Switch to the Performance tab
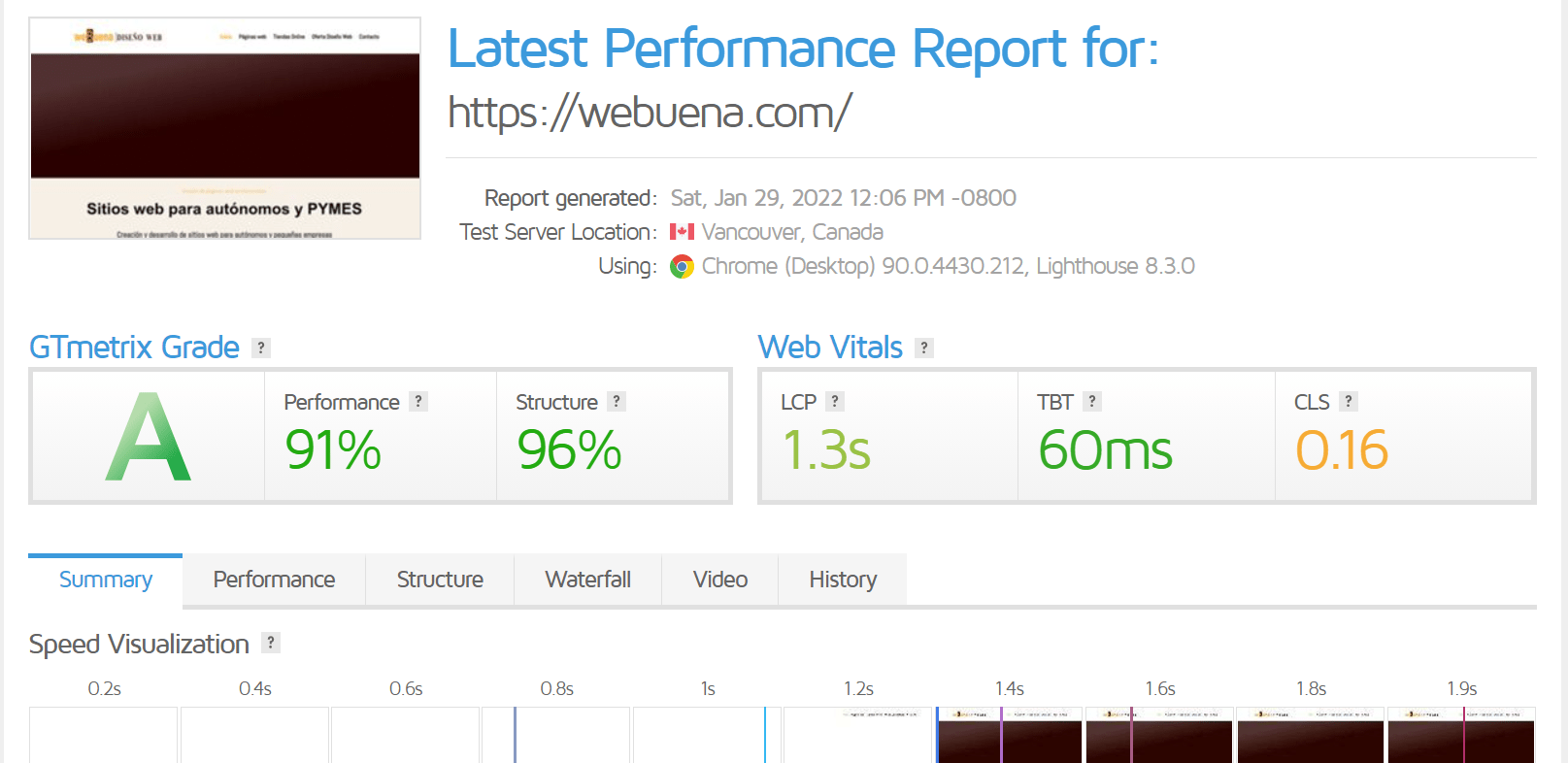This screenshot has height=763, width=1568. tap(274, 580)
